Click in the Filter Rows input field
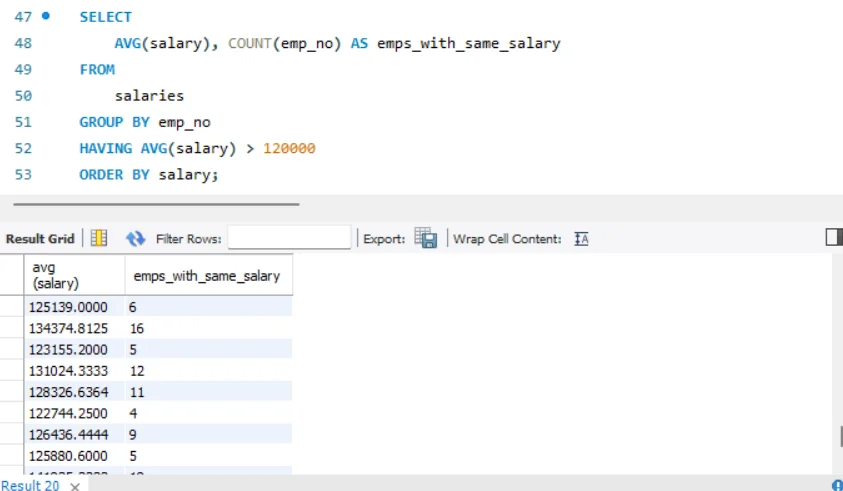The height and width of the screenshot is (491, 843). 290,239
